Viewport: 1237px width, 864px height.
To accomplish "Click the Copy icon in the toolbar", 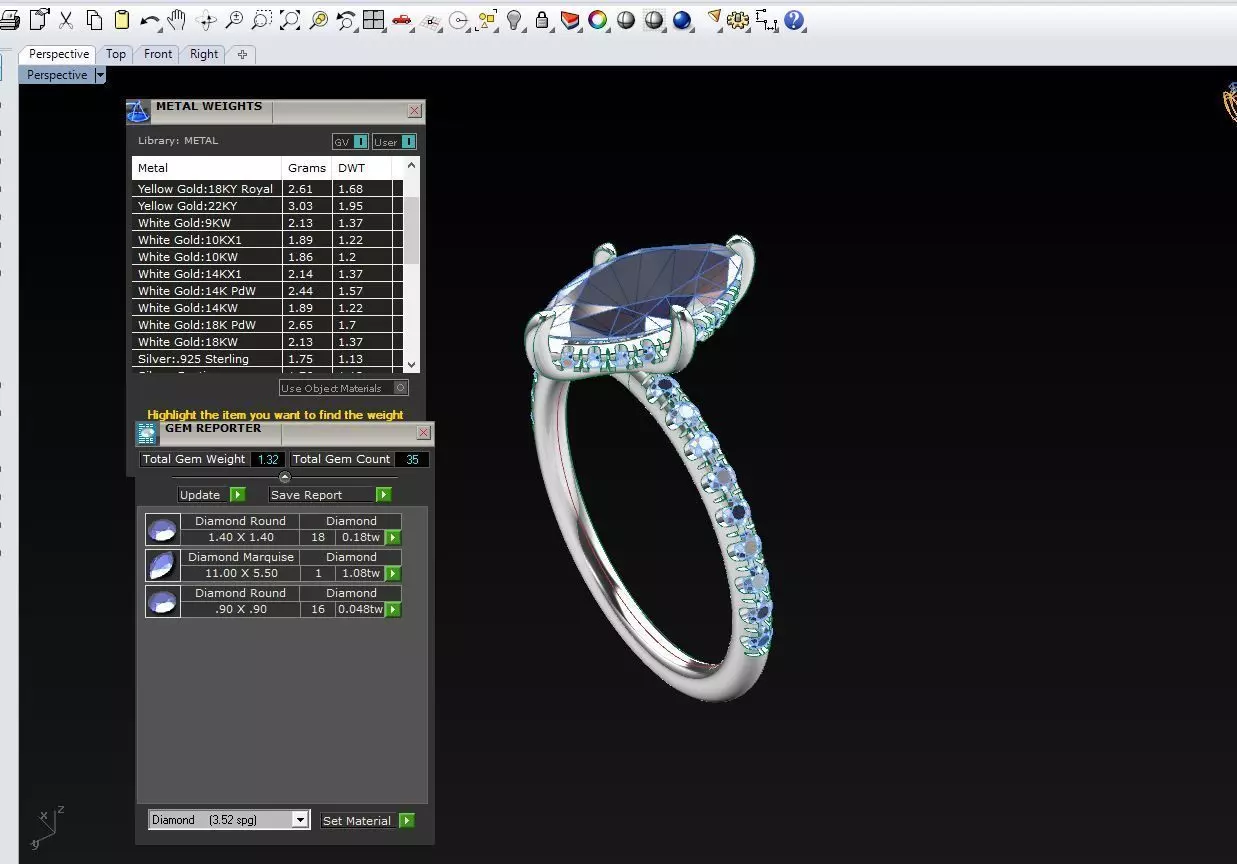I will coord(94,19).
